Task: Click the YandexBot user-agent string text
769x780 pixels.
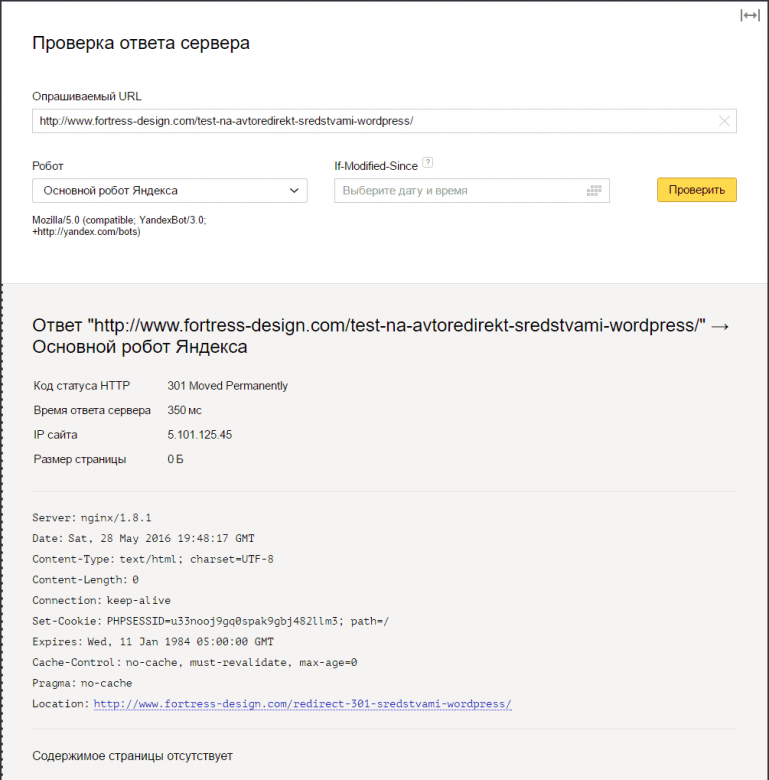Action: click(119, 226)
